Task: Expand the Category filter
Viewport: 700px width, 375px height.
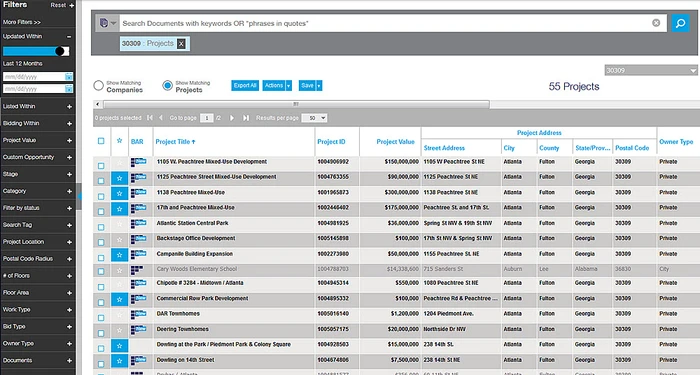Action: [69, 192]
